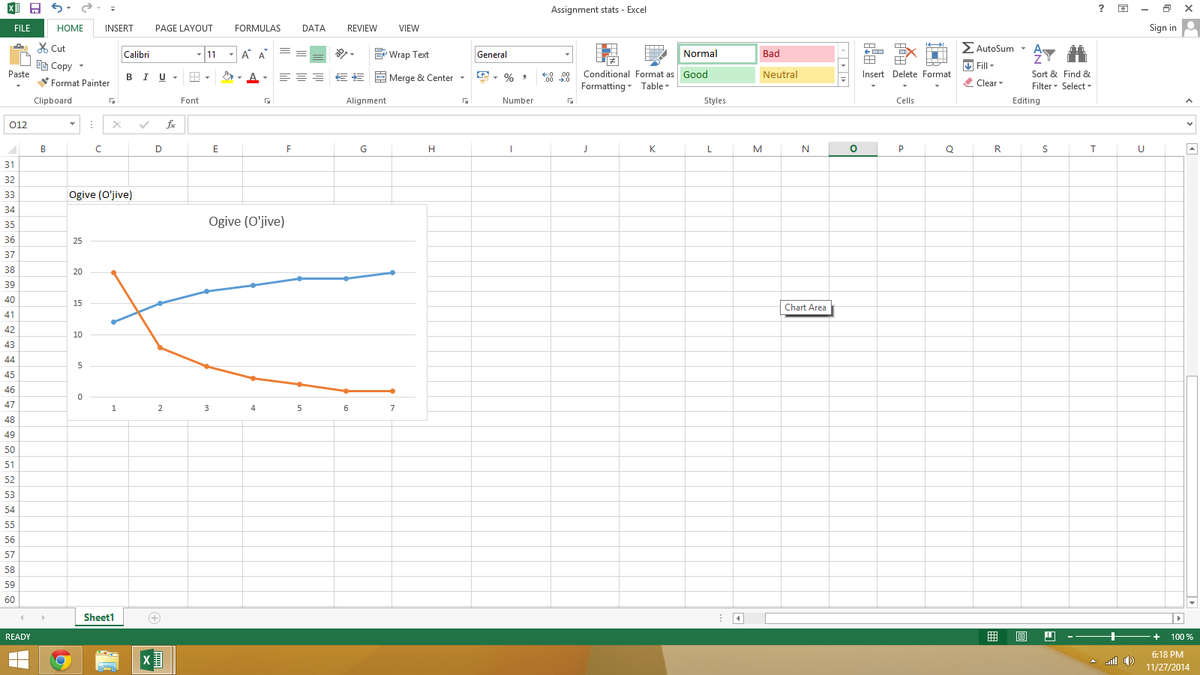Switch to Page Layout view in status bar
The width and height of the screenshot is (1200, 675).
click(x=1020, y=636)
